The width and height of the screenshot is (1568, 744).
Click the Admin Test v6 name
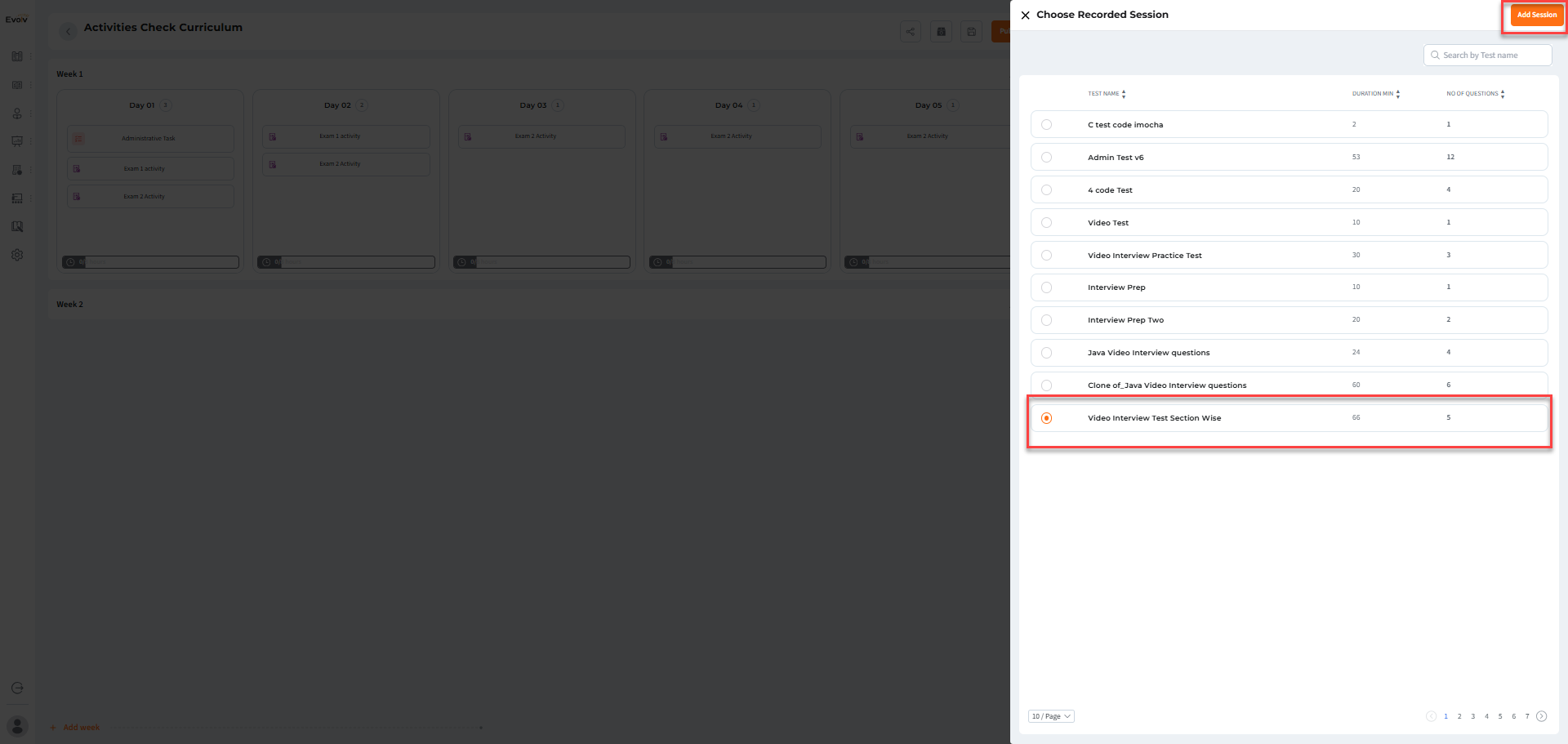[x=1116, y=158]
